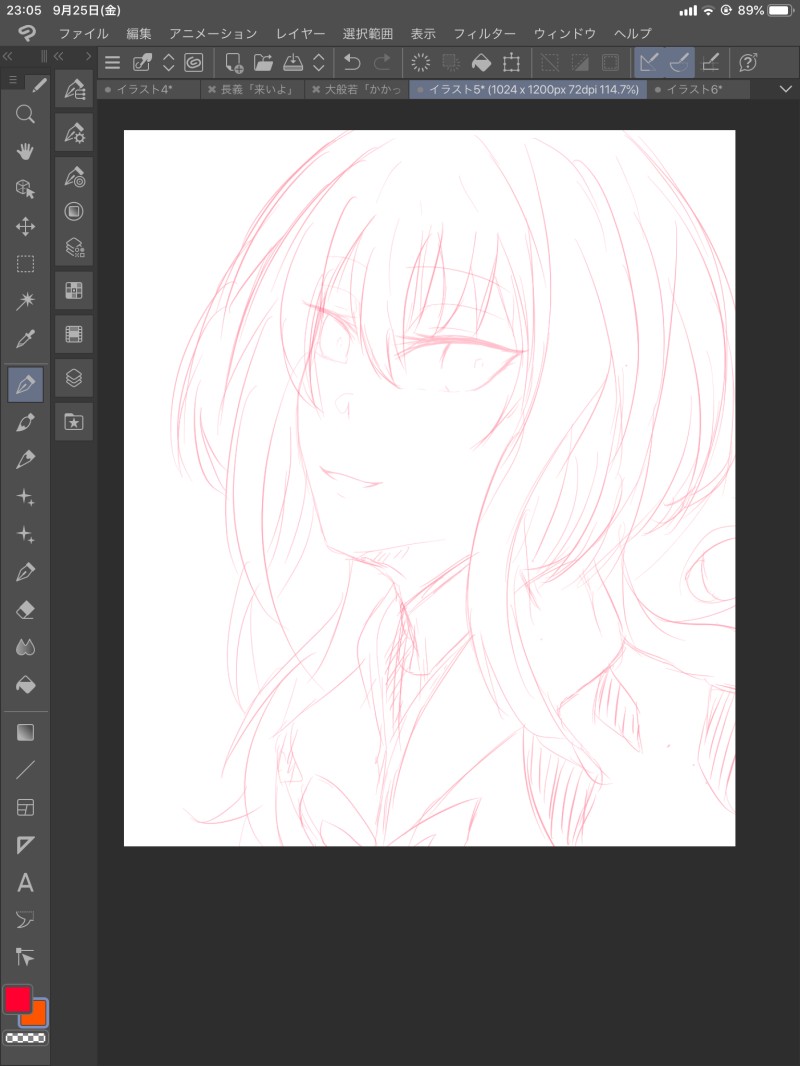Screen dimensions: 800x1066
Task: Open the Animation timeline palette
Action: [73, 334]
